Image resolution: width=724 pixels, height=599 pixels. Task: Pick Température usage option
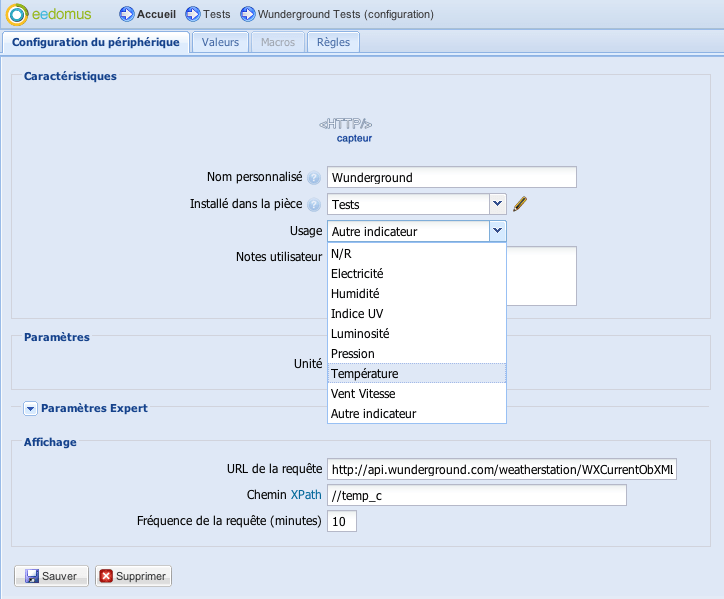coord(416,374)
